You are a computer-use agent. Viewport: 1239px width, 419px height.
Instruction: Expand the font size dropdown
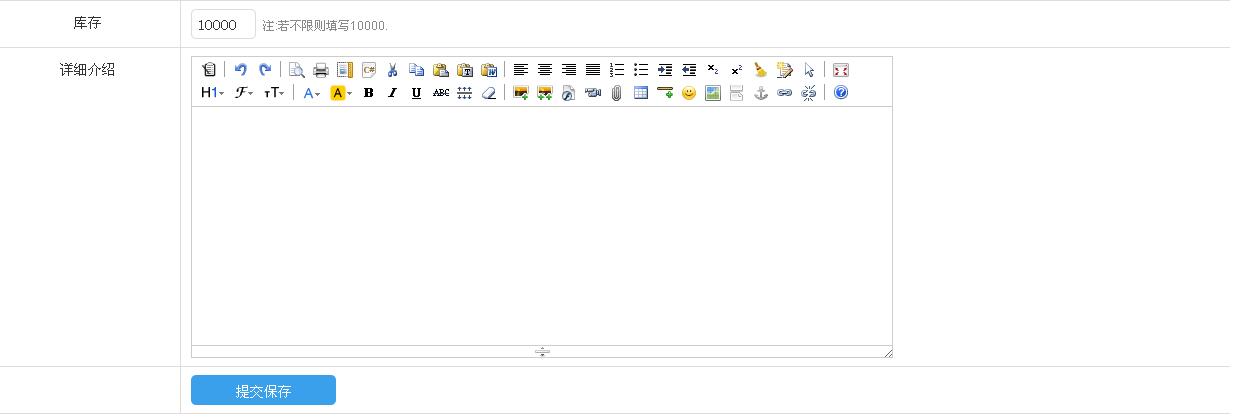pos(274,93)
